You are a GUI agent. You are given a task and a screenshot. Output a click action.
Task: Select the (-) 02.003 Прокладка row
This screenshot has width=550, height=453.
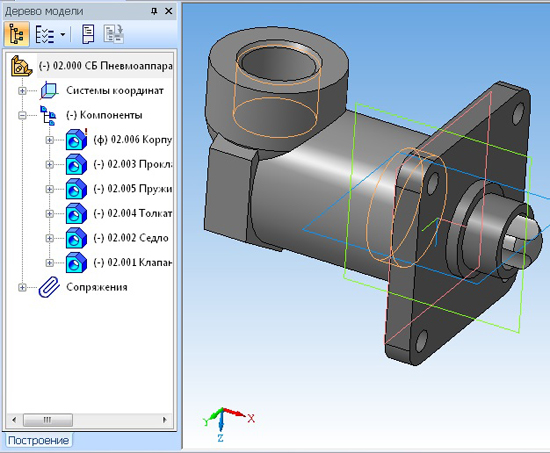pos(133,164)
